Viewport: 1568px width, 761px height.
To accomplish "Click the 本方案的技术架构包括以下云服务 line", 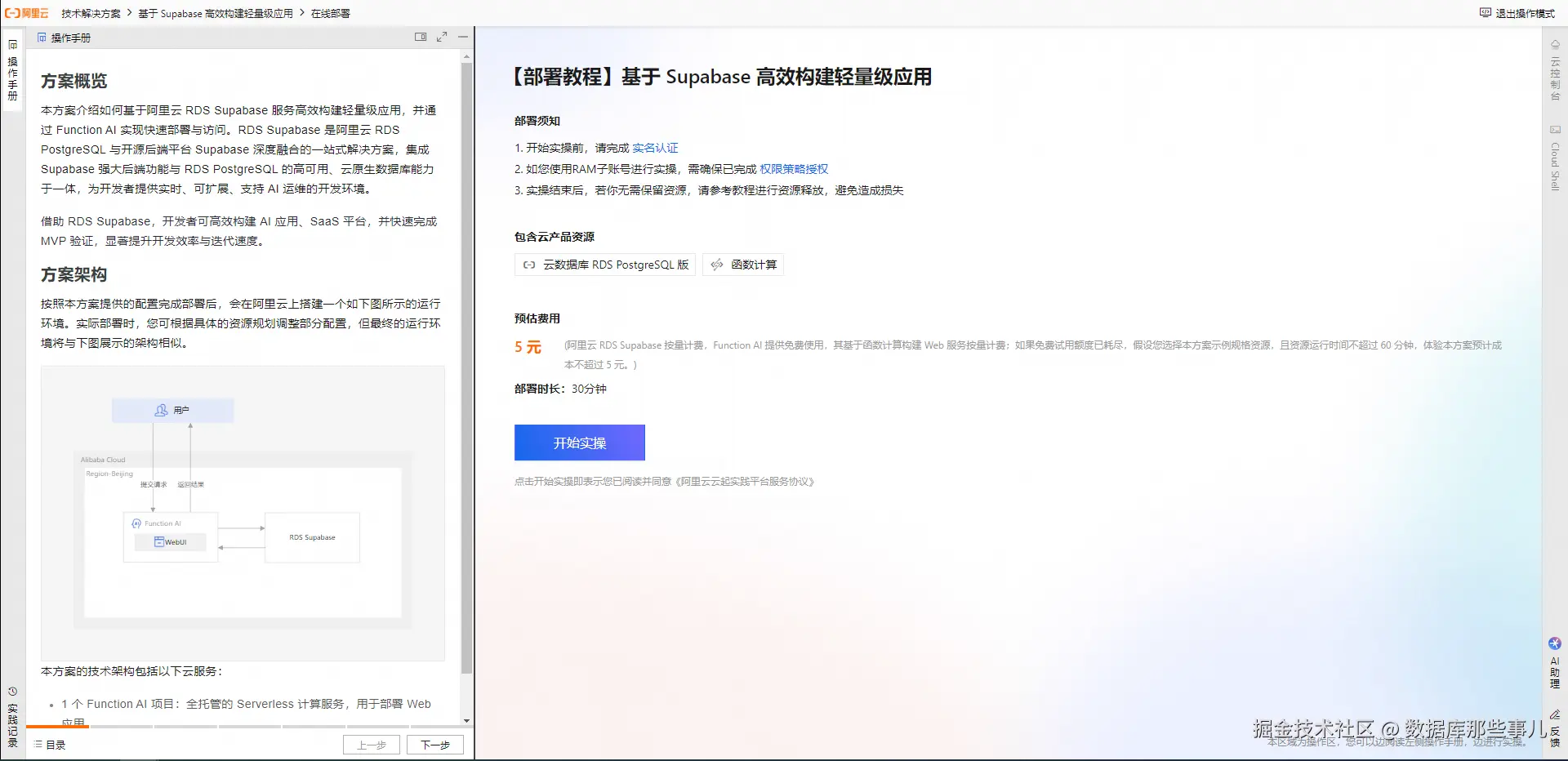I will pyautogui.click(x=131, y=671).
